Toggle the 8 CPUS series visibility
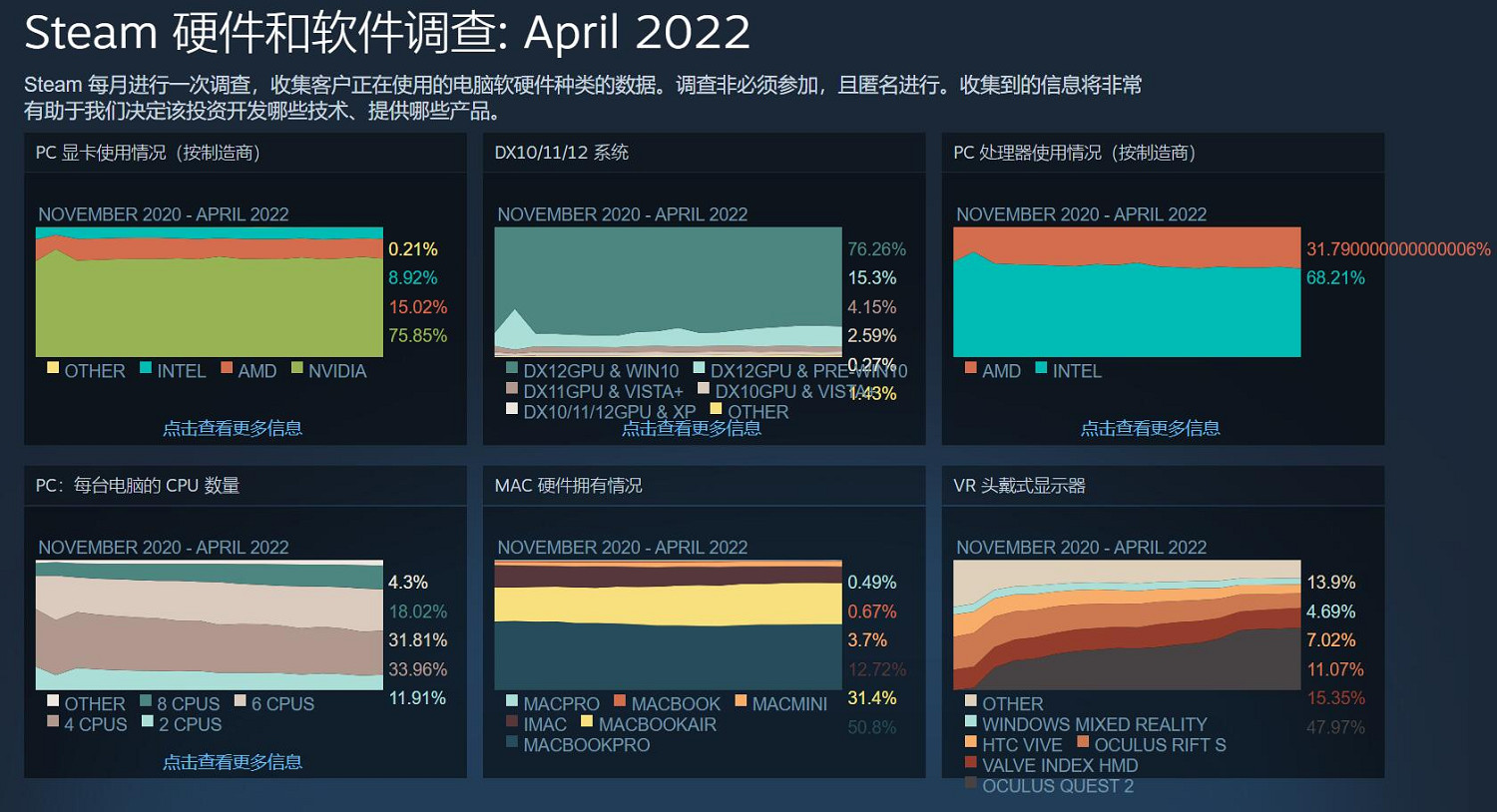The image size is (1497, 812). (x=145, y=703)
